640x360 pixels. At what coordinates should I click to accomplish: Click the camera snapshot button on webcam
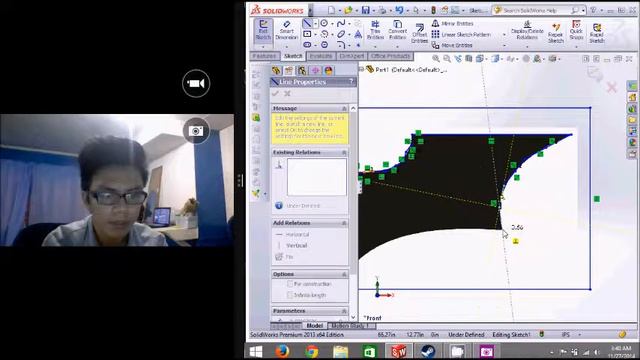tap(196, 131)
